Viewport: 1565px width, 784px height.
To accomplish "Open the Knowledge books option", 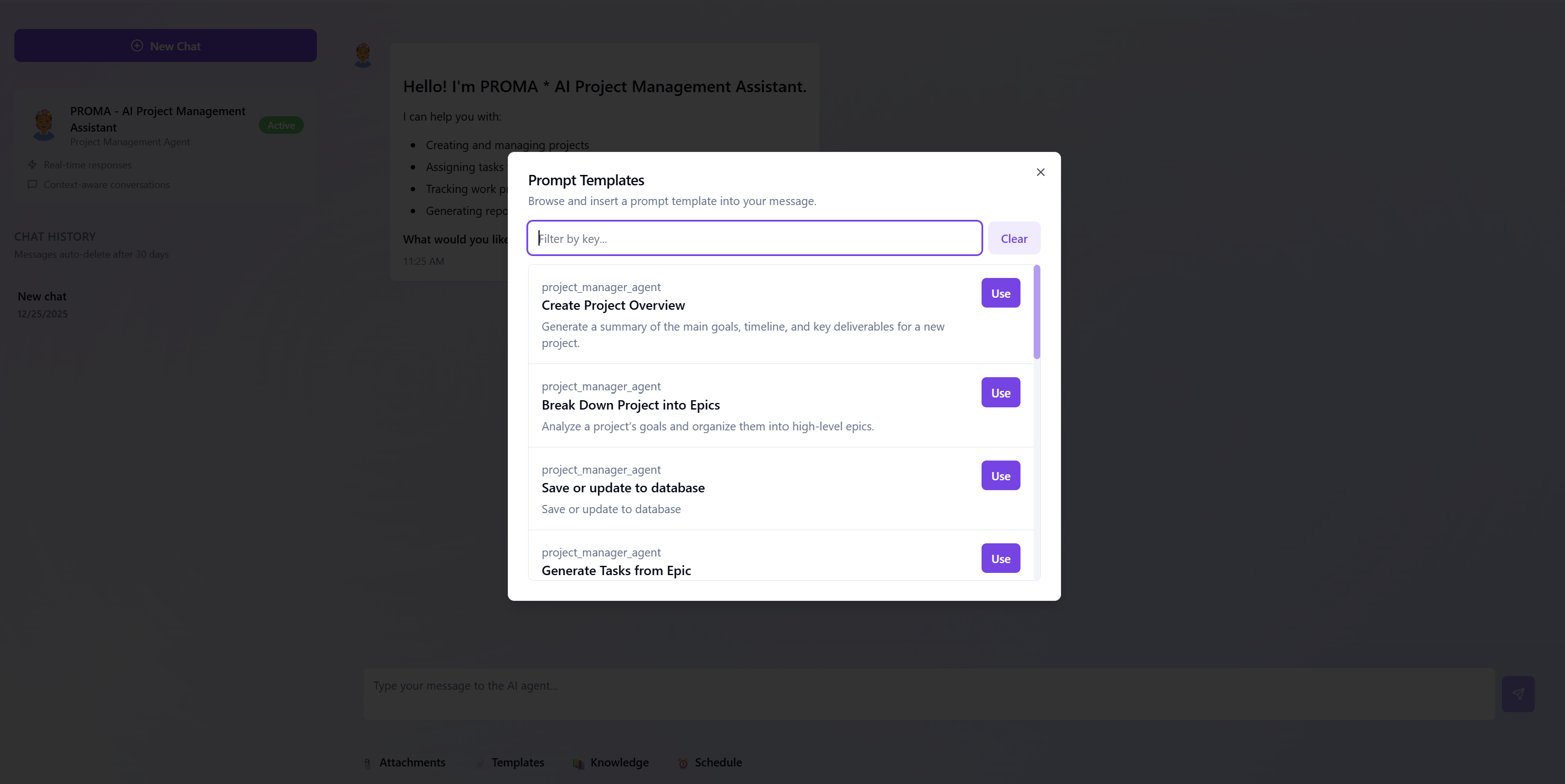I will [610, 763].
